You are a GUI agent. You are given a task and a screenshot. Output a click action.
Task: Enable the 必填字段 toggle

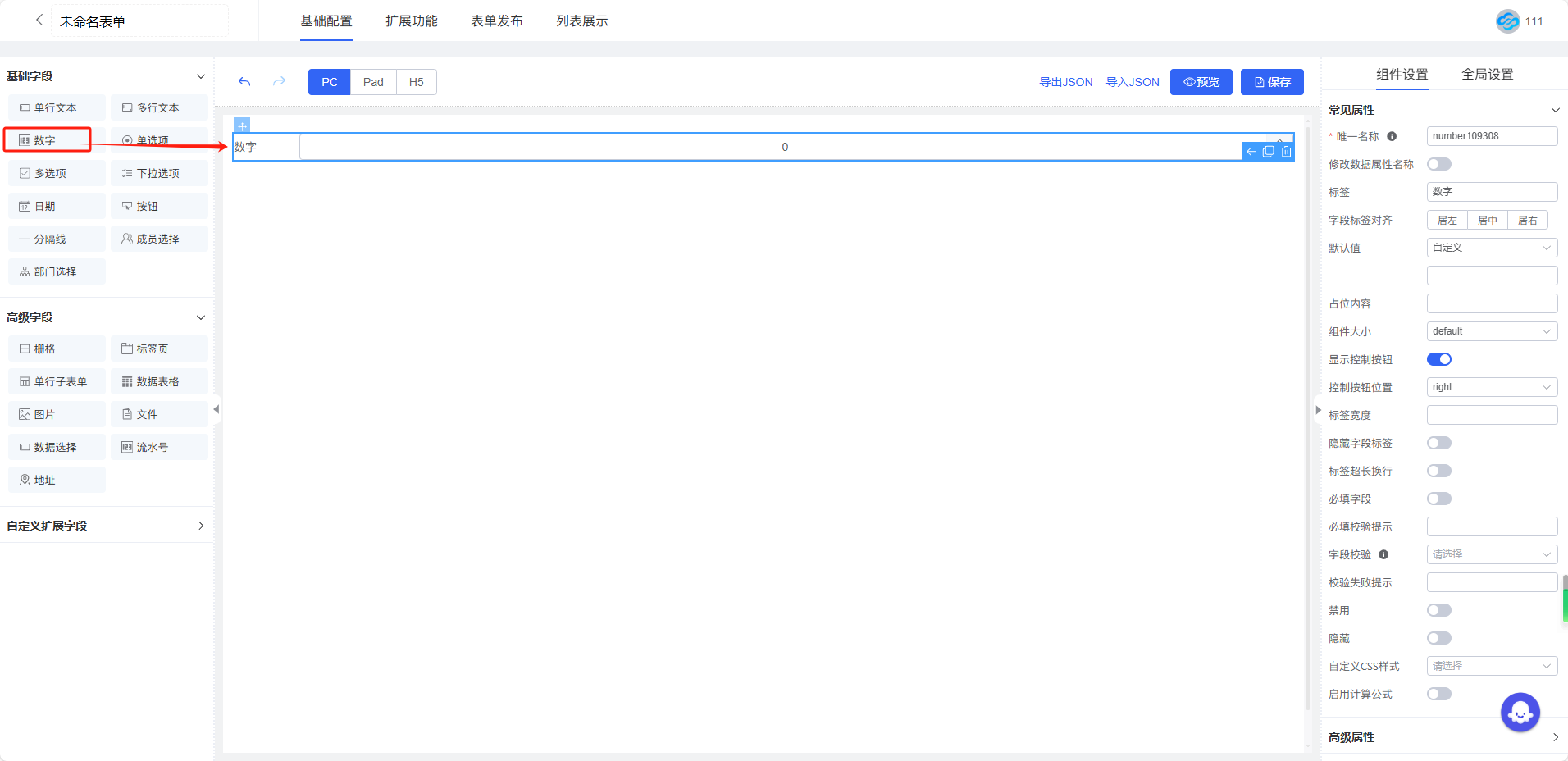tap(1438, 499)
